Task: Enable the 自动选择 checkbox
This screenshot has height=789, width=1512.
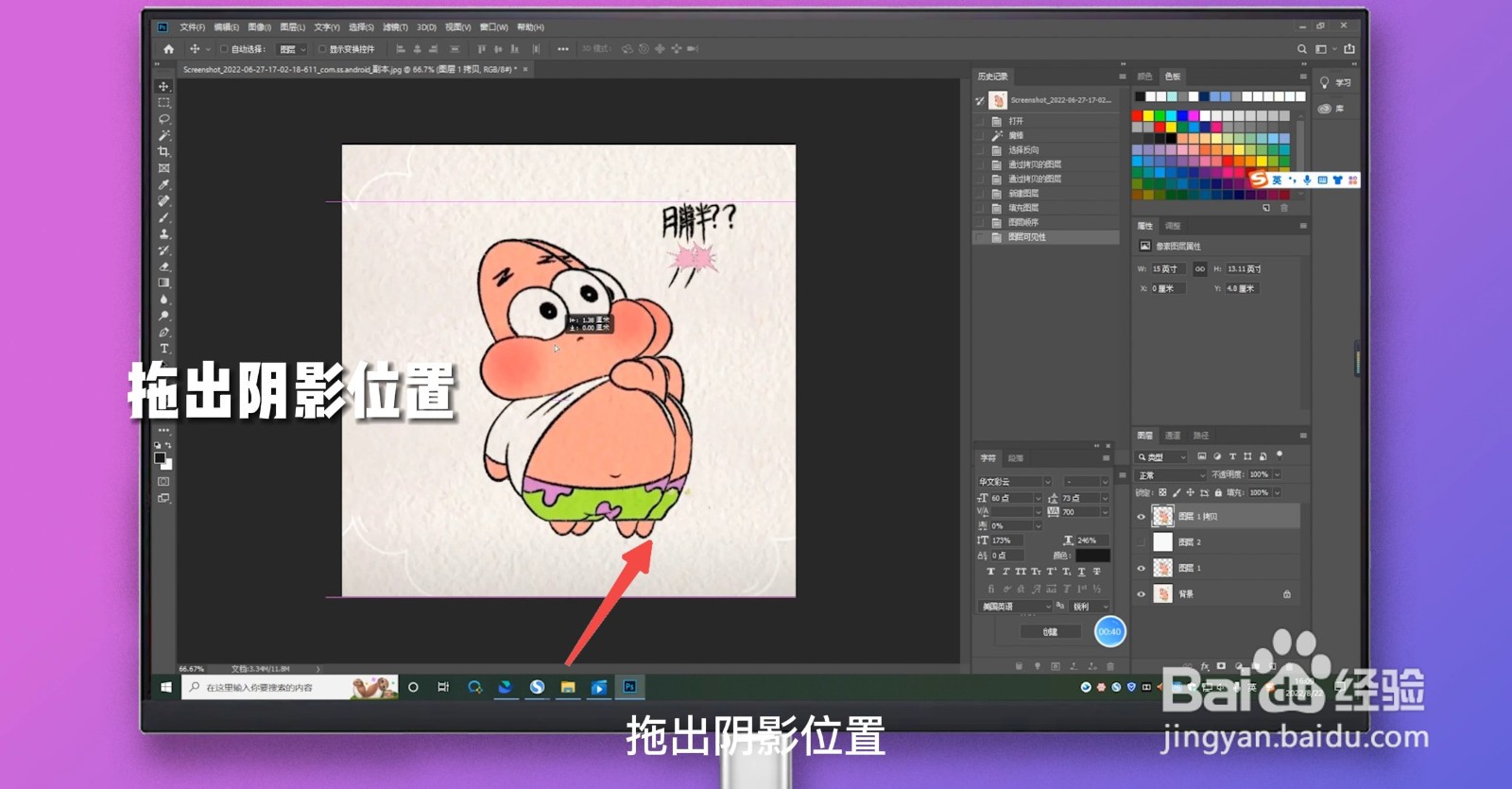Action: (x=224, y=49)
